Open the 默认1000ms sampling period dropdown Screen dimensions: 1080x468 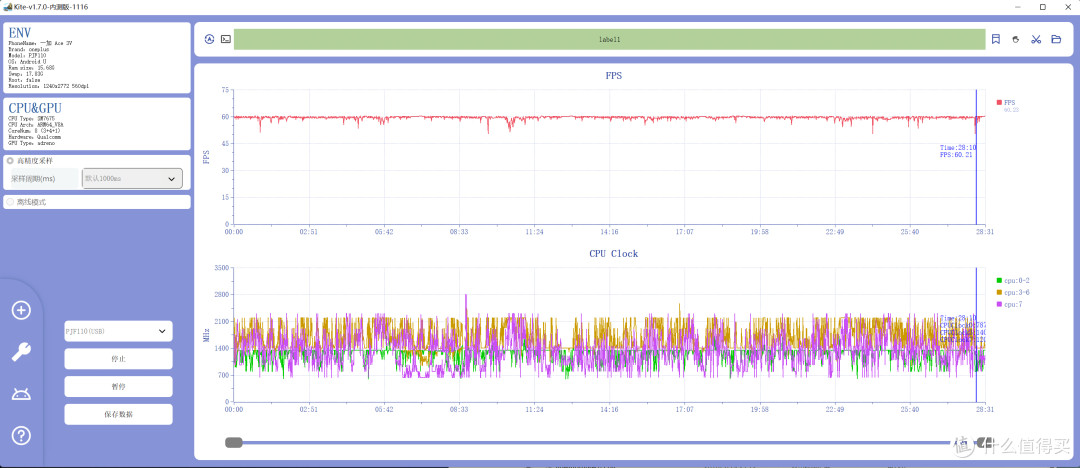[132, 179]
